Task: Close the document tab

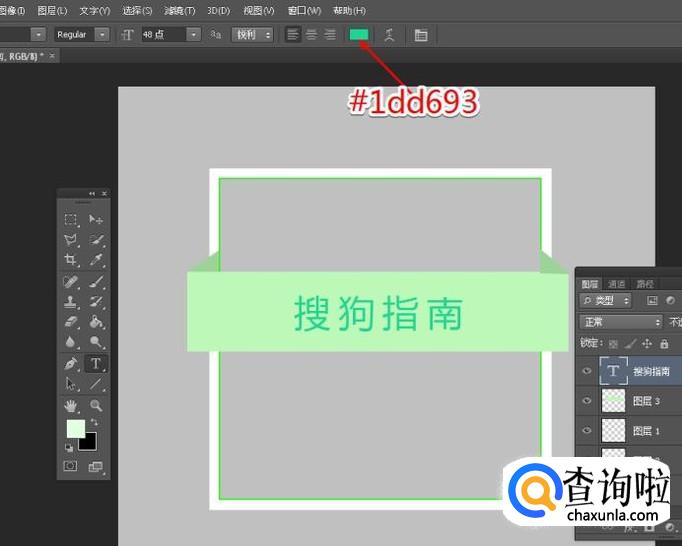Action: coord(52,56)
